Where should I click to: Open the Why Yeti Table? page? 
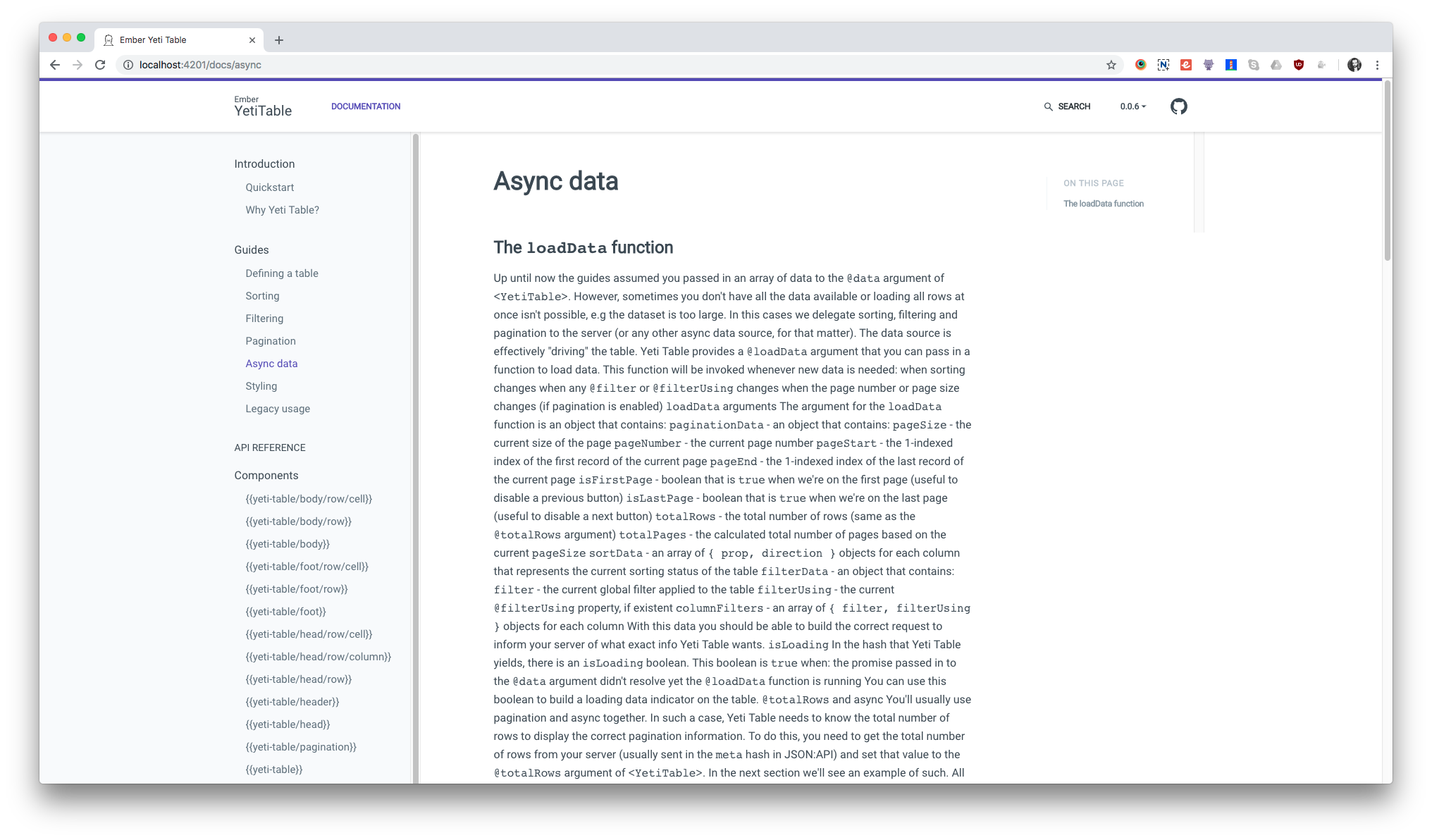283,210
